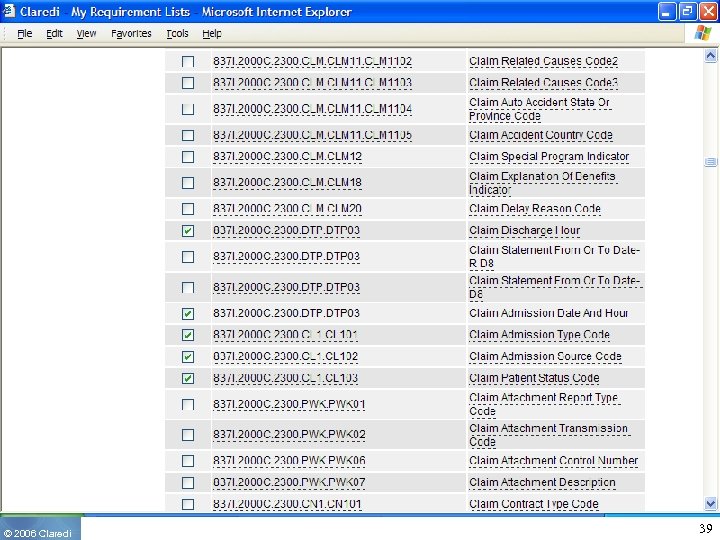Click Claim Patient Status Code description link

(x=534, y=378)
